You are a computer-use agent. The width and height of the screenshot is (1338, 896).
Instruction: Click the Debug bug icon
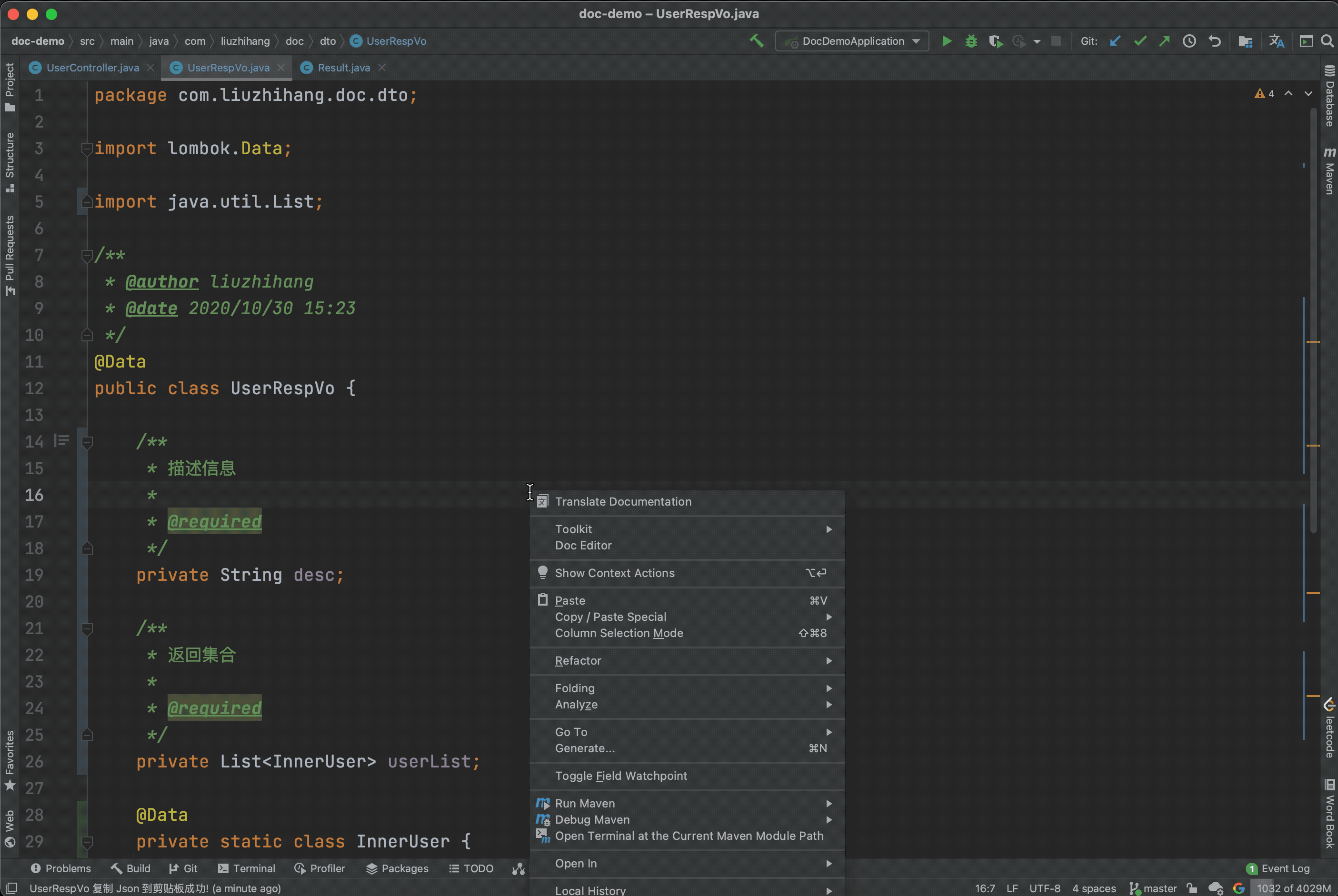[x=970, y=41]
